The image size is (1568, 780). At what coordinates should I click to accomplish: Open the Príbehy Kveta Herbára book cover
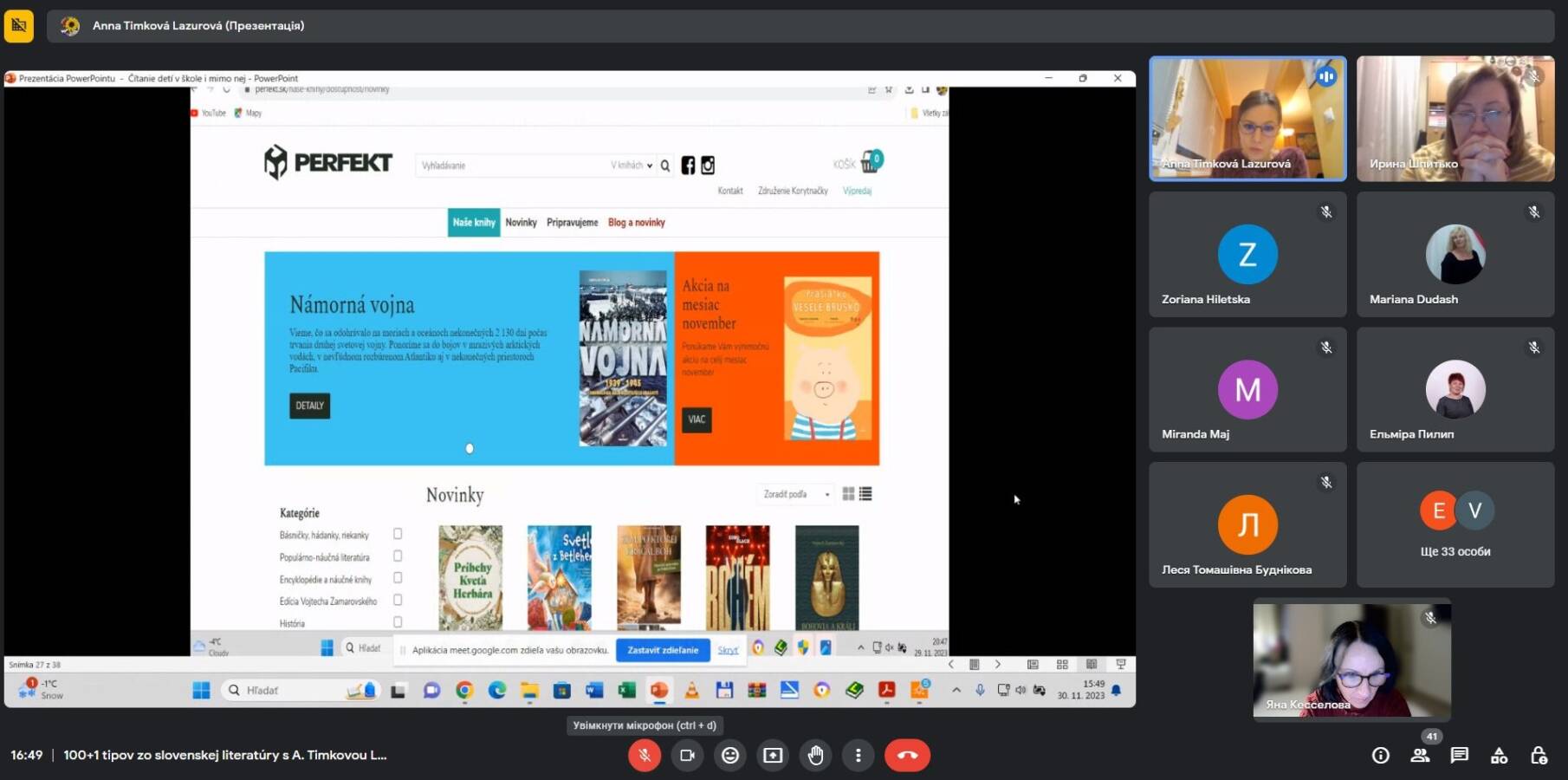click(x=470, y=576)
